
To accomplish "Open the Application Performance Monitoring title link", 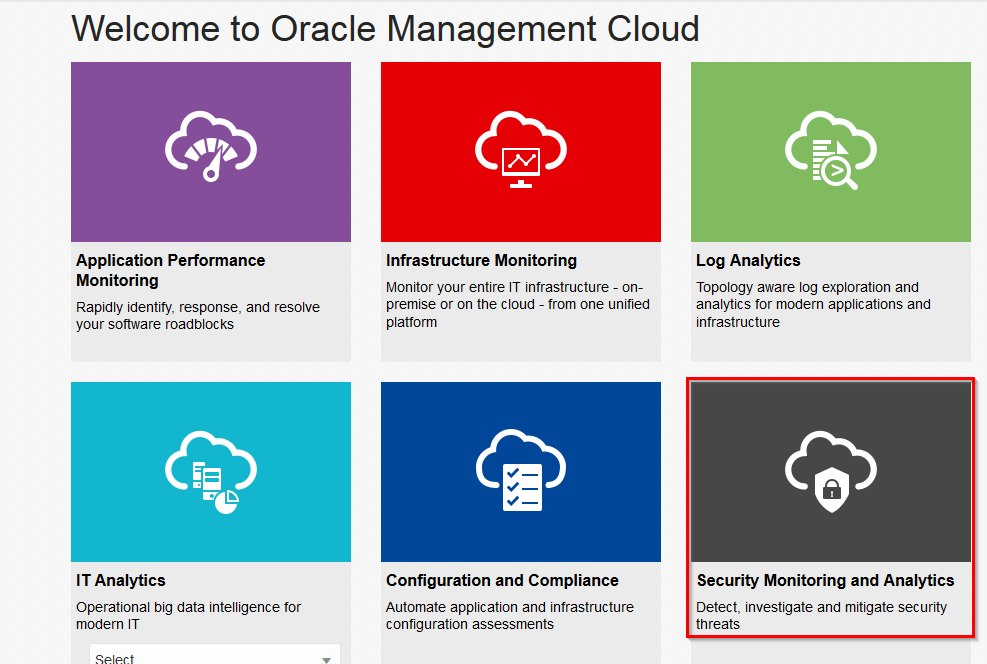I will [171, 270].
